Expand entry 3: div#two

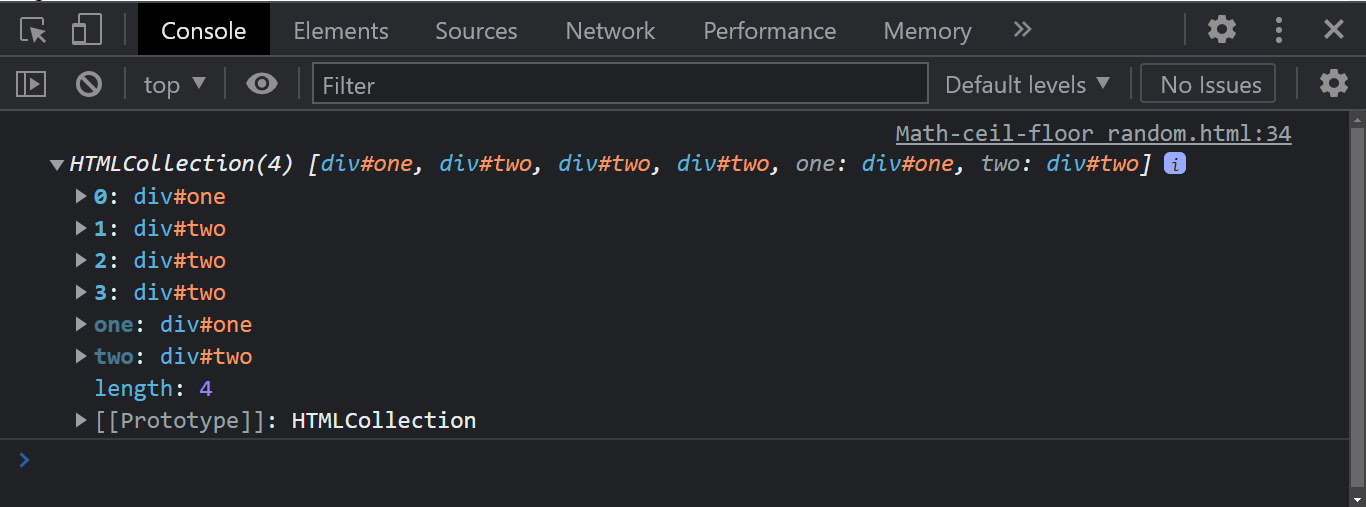click(82, 293)
